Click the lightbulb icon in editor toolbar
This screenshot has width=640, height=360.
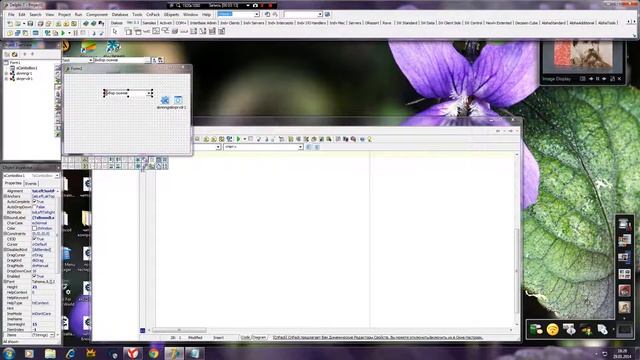[370, 139]
